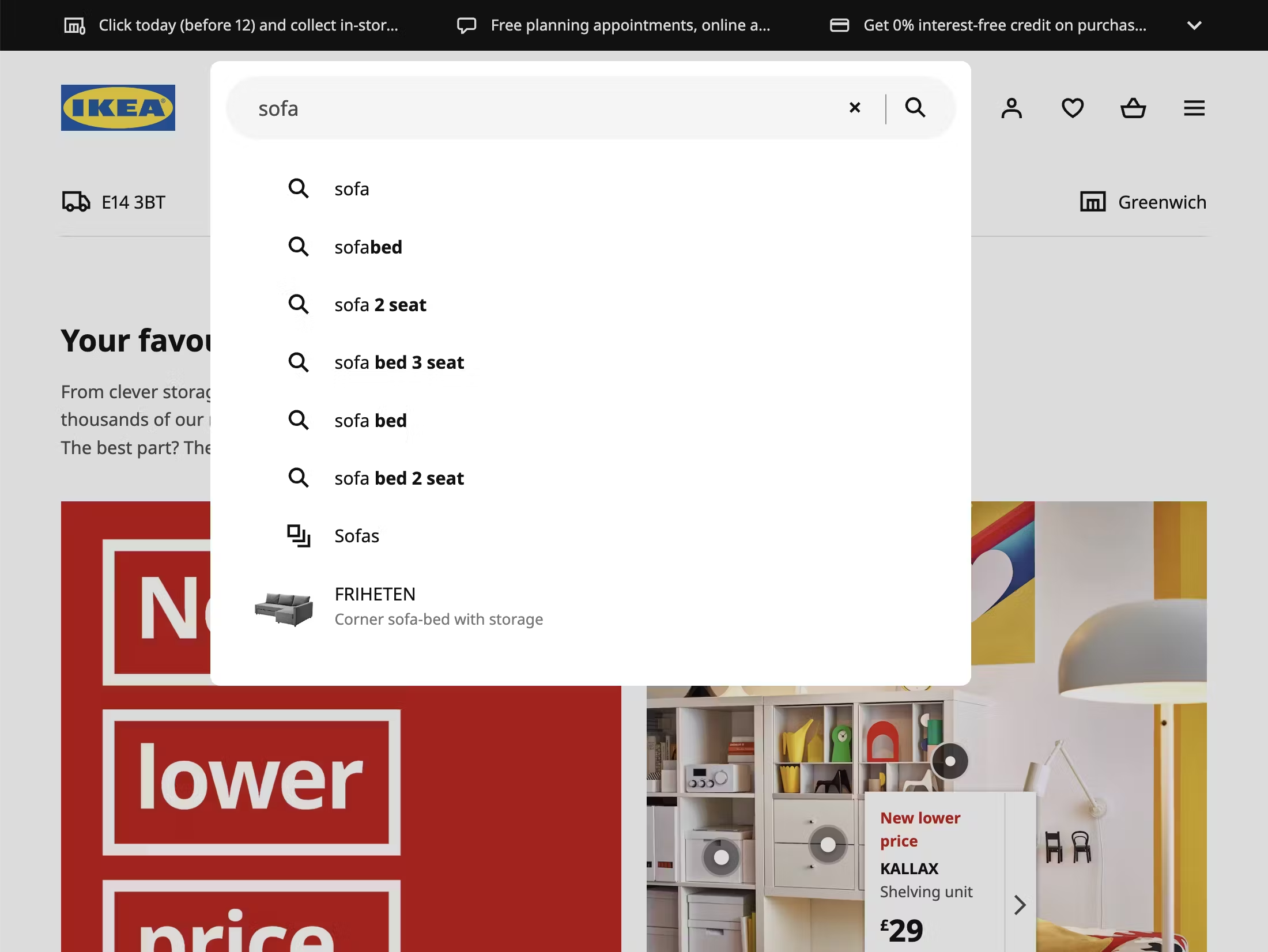
Task: Select the sofabed search suggestion
Action: (x=368, y=247)
